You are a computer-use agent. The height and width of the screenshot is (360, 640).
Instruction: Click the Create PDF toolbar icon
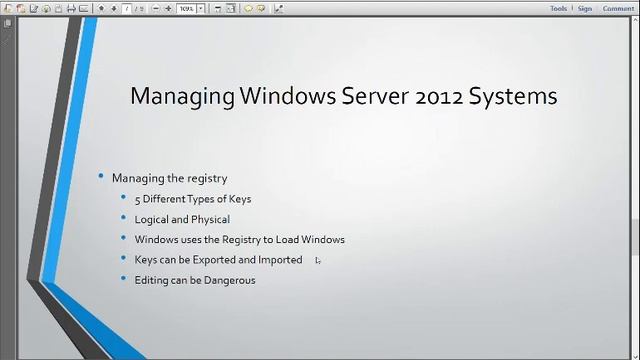21,8
